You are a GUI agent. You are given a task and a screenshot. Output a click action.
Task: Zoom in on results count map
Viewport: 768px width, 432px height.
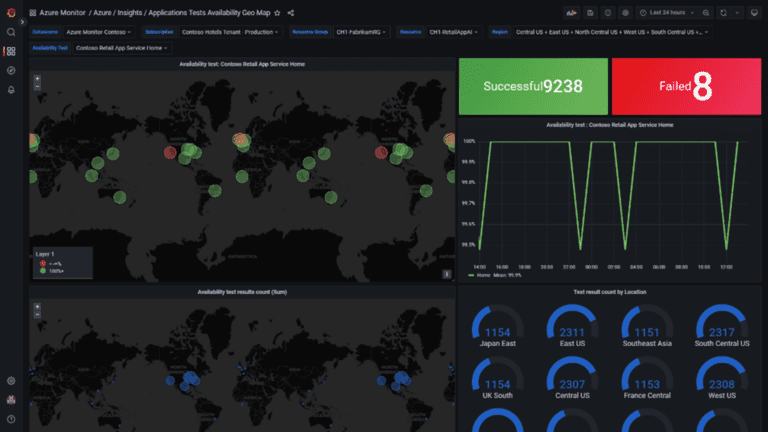click(37, 307)
